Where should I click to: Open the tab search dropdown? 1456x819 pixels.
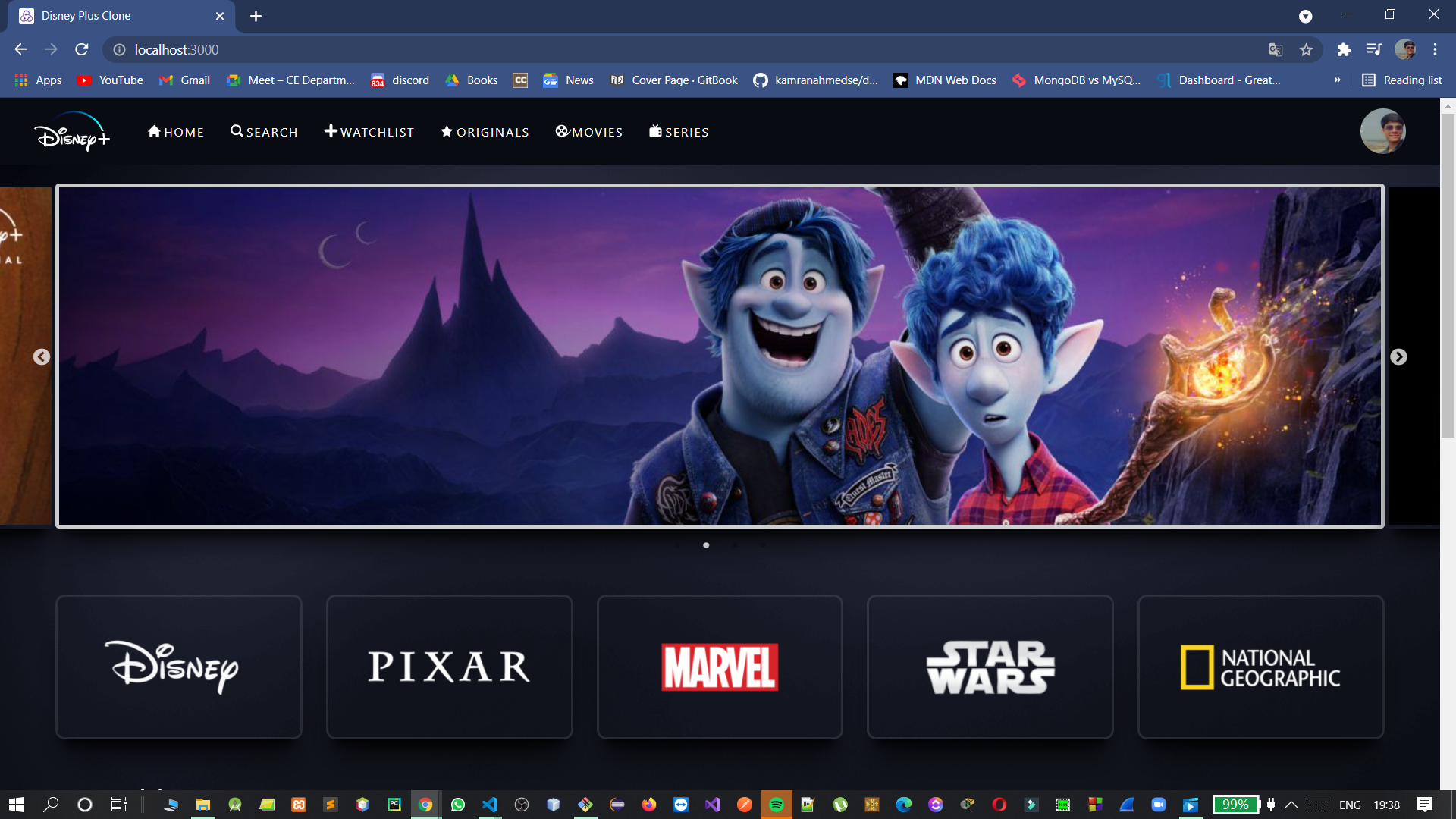(x=1305, y=16)
